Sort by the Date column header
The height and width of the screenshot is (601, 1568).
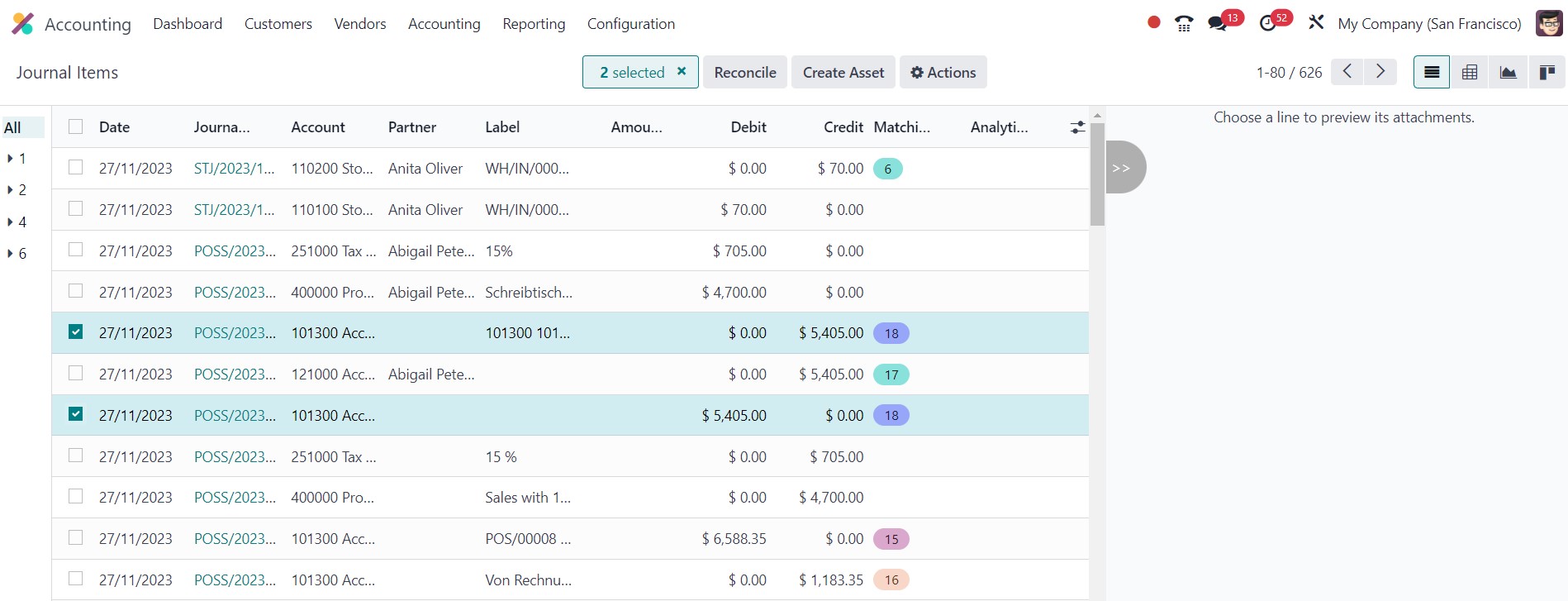(114, 127)
